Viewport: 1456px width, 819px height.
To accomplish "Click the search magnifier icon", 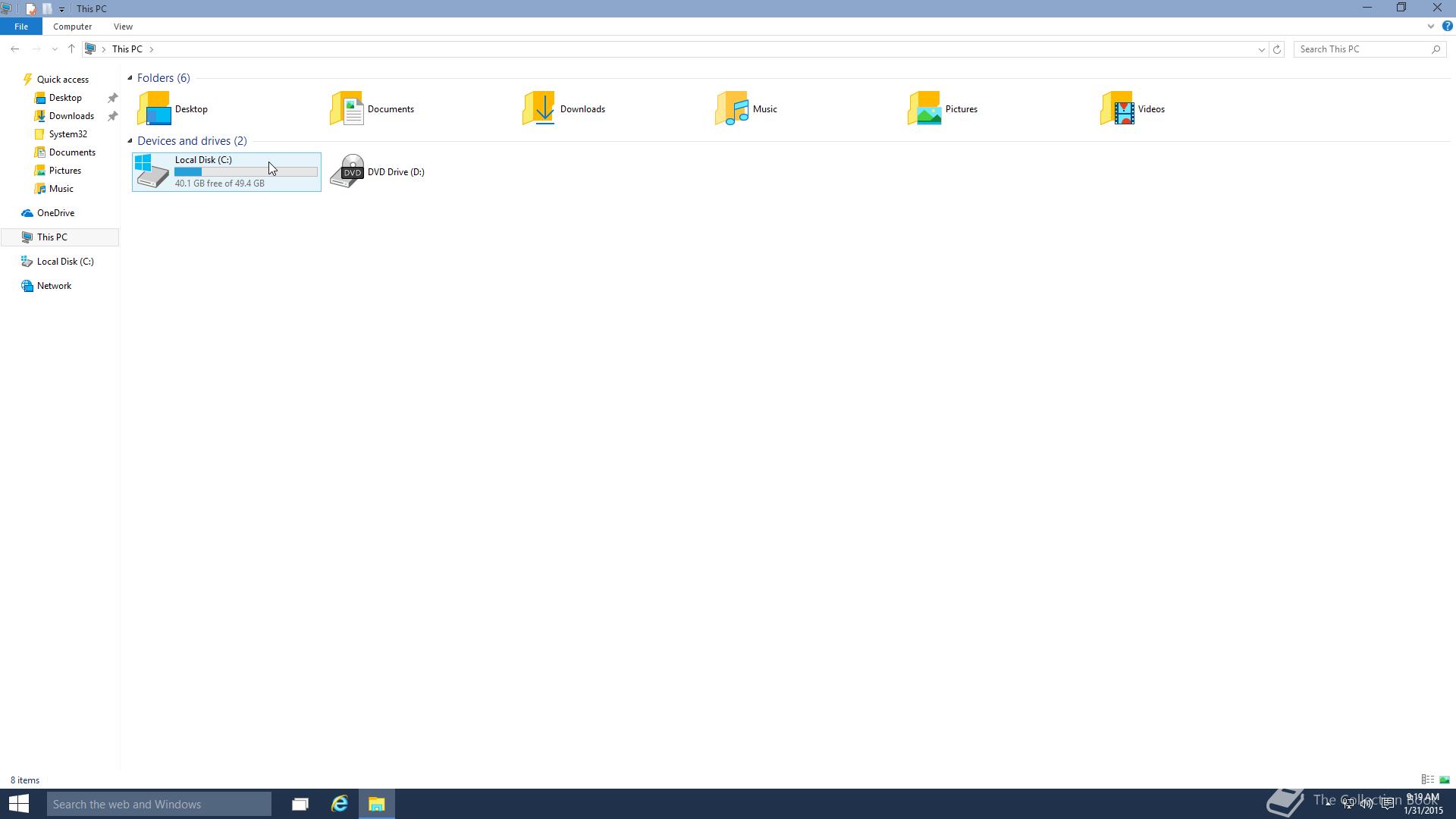I will pyautogui.click(x=1436, y=49).
